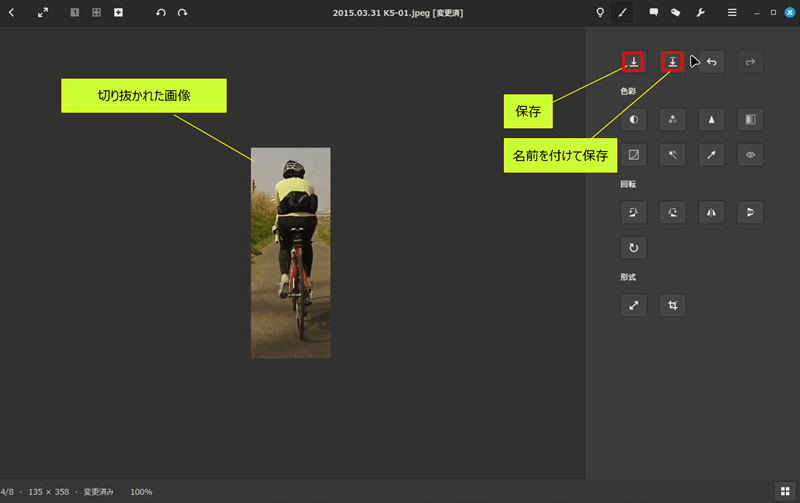800x503 pixels.
Task: Click the 変更済み status text
Action: click(x=98, y=492)
